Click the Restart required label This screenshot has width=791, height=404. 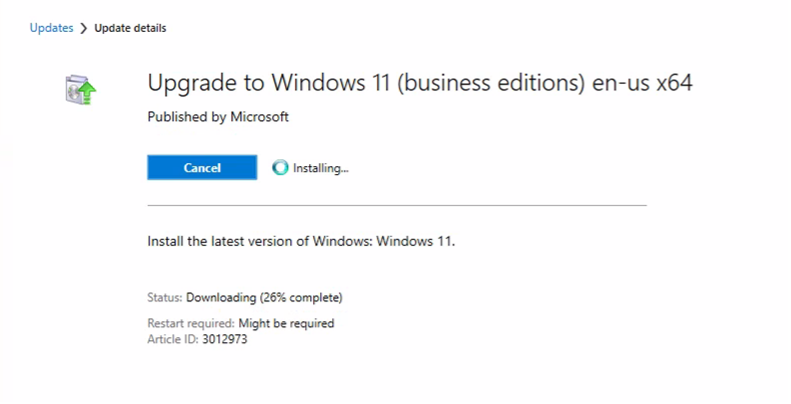point(191,323)
